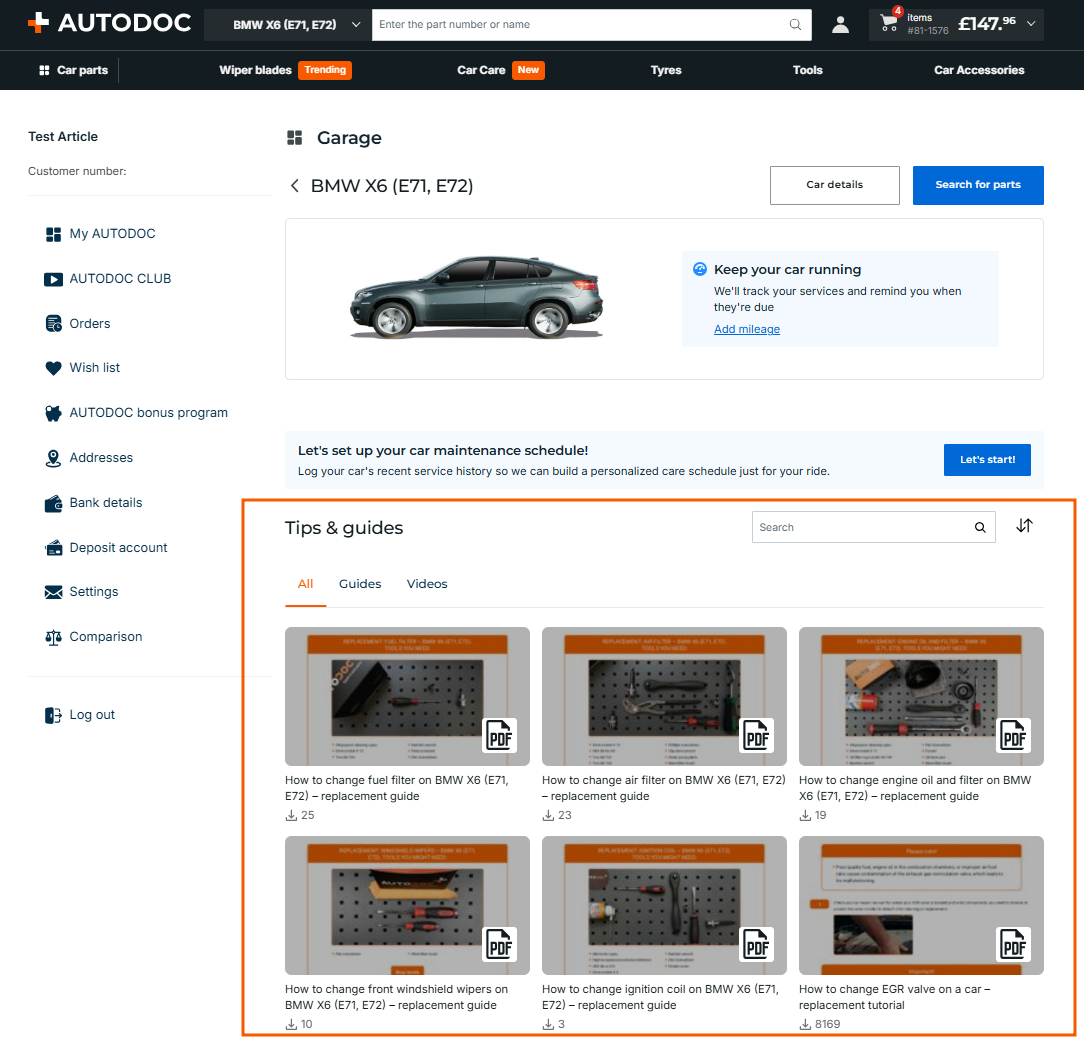Open the Car parts catalogue menu

[x=73, y=70]
